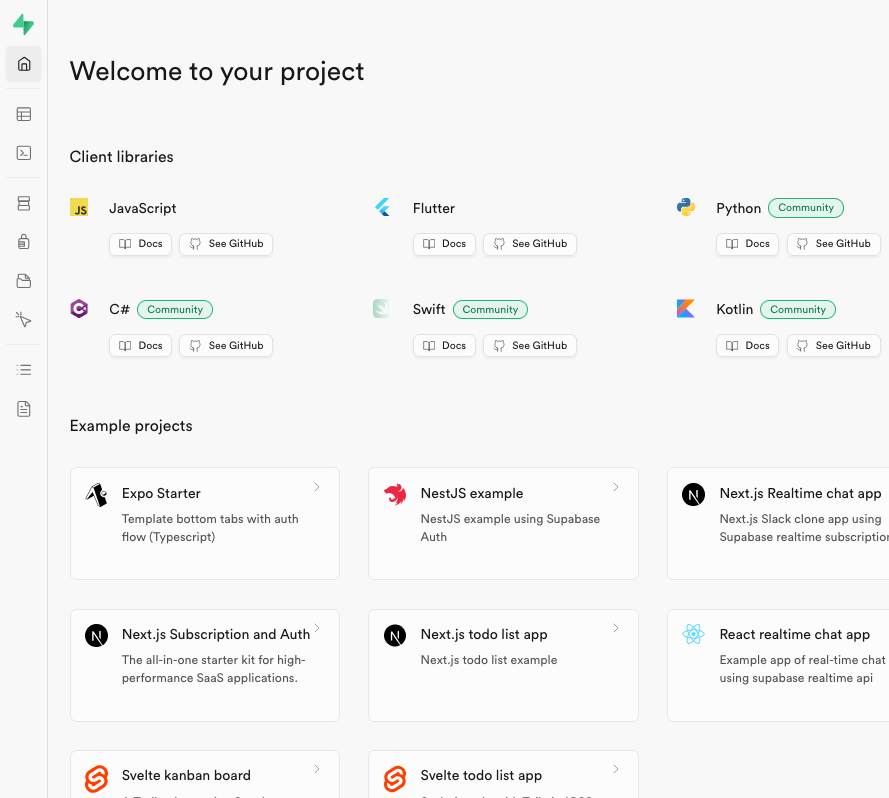The width and height of the screenshot is (889, 798).
Task: Open the Edge Functions cursor icon
Action: pos(23,320)
